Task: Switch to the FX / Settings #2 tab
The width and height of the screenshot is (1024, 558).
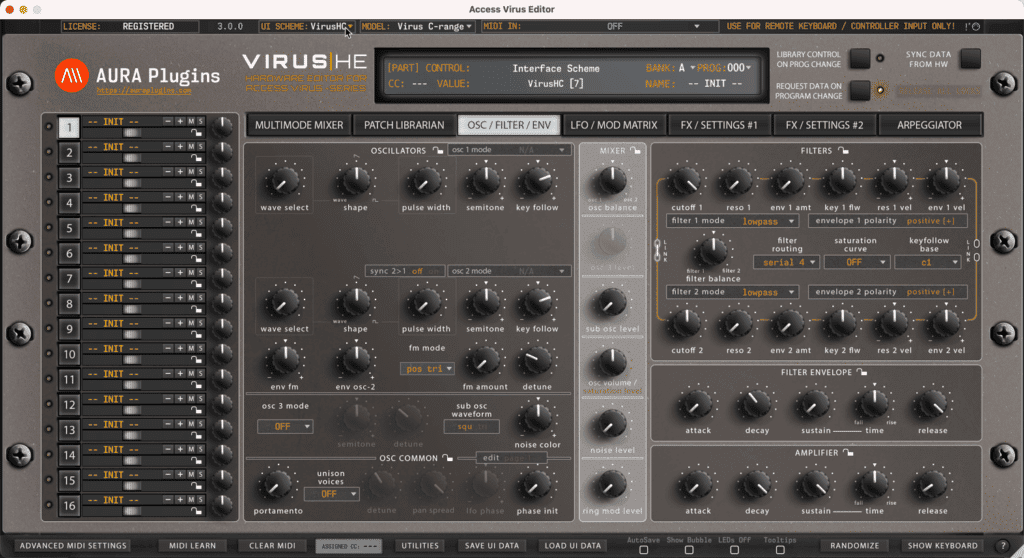Action: 824,125
